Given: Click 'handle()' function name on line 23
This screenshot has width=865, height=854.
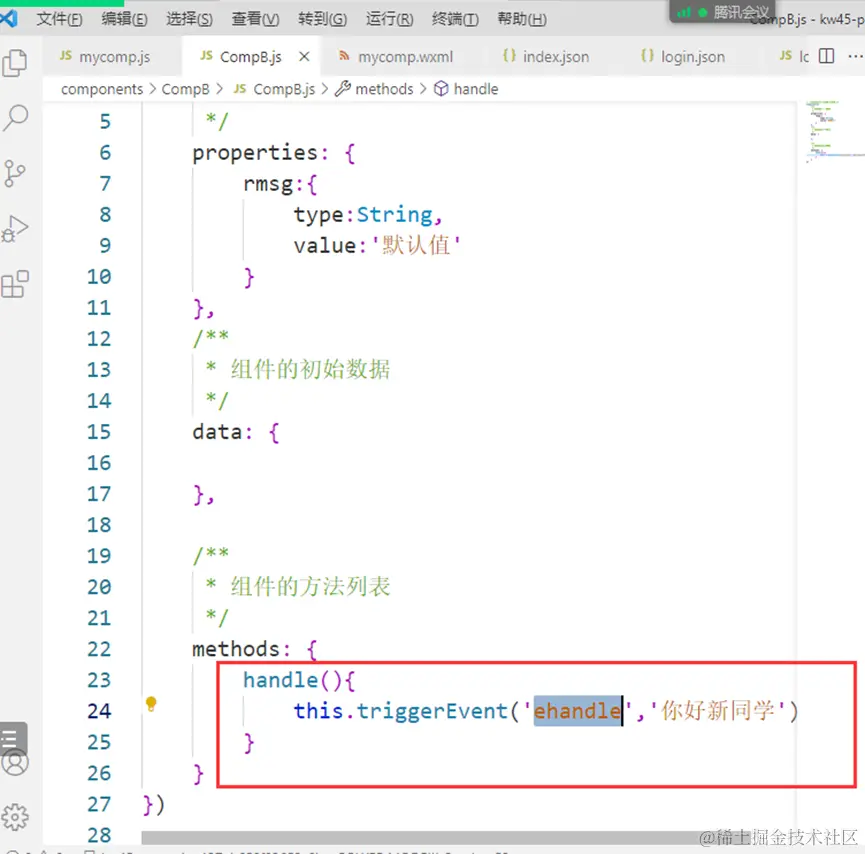Looking at the screenshot, I should pos(281,680).
